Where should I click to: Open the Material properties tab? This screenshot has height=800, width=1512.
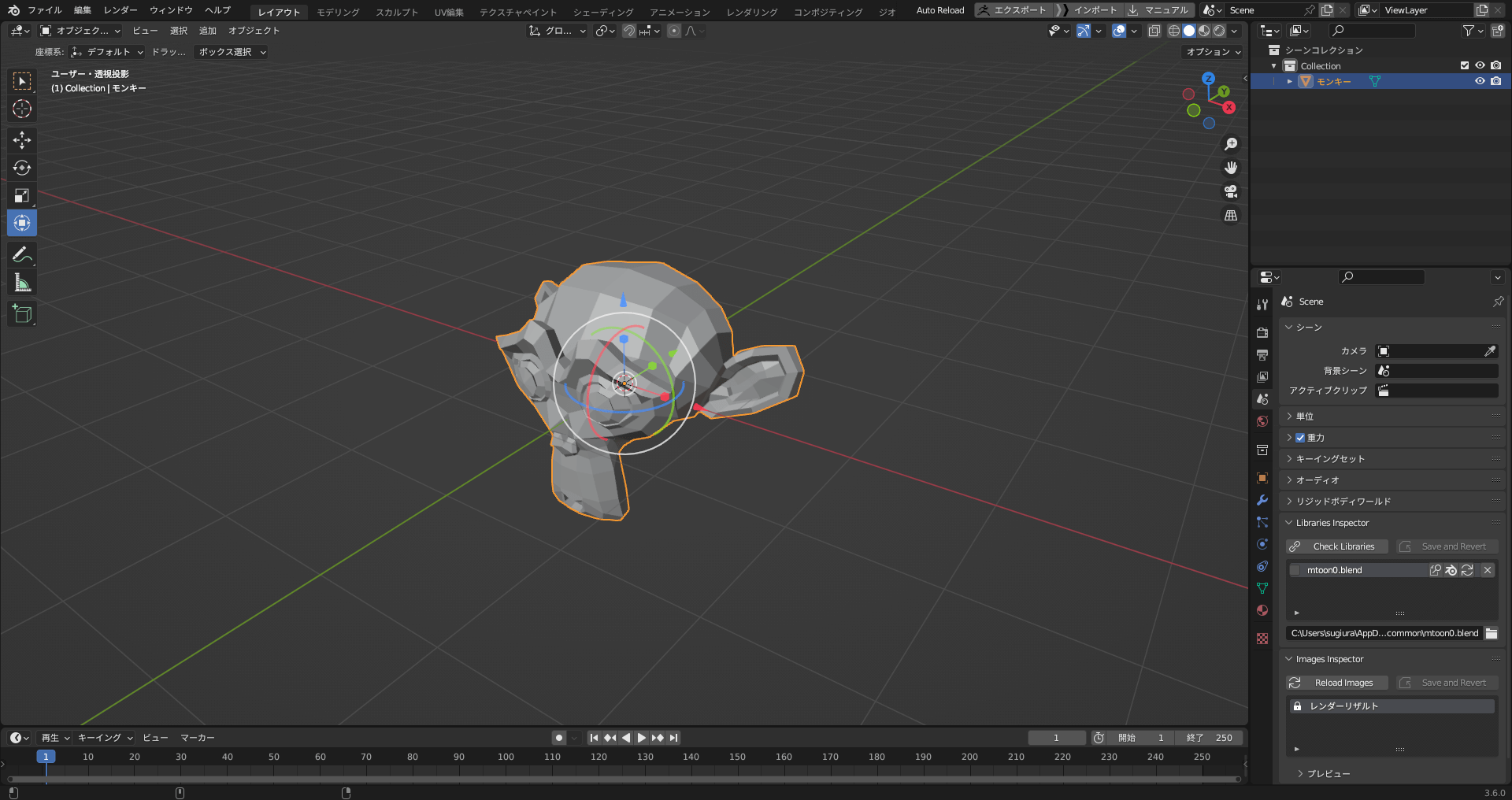point(1262,610)
